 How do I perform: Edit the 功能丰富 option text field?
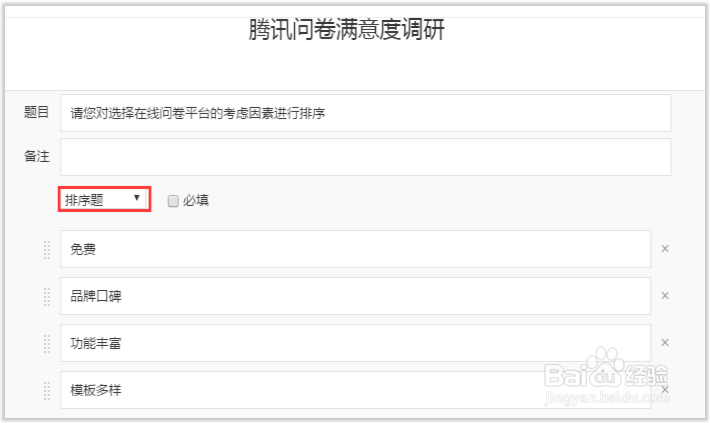pos(355,343)
